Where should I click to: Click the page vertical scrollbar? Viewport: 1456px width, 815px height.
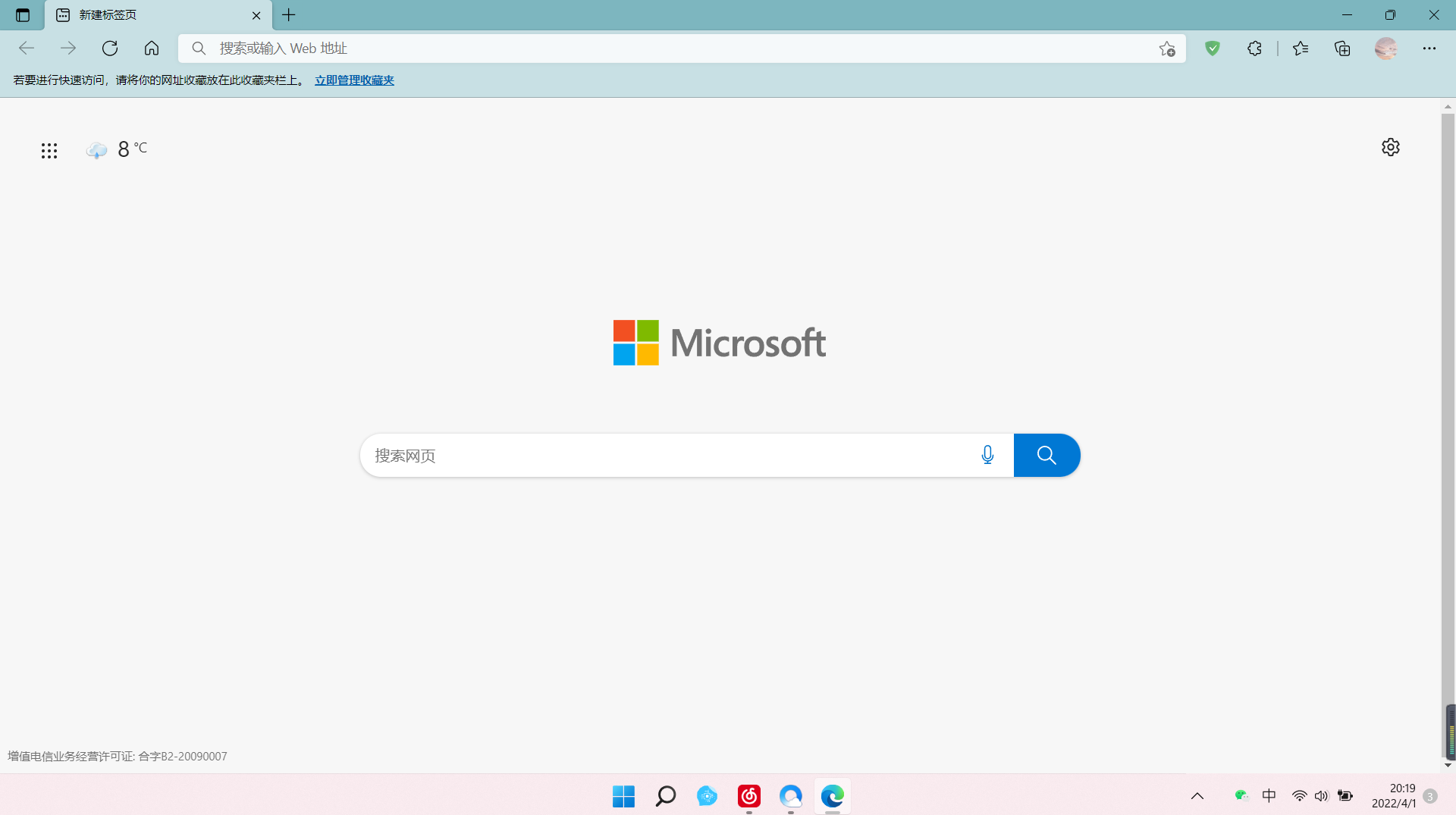pyautogui.click(x=1448, y=436)
